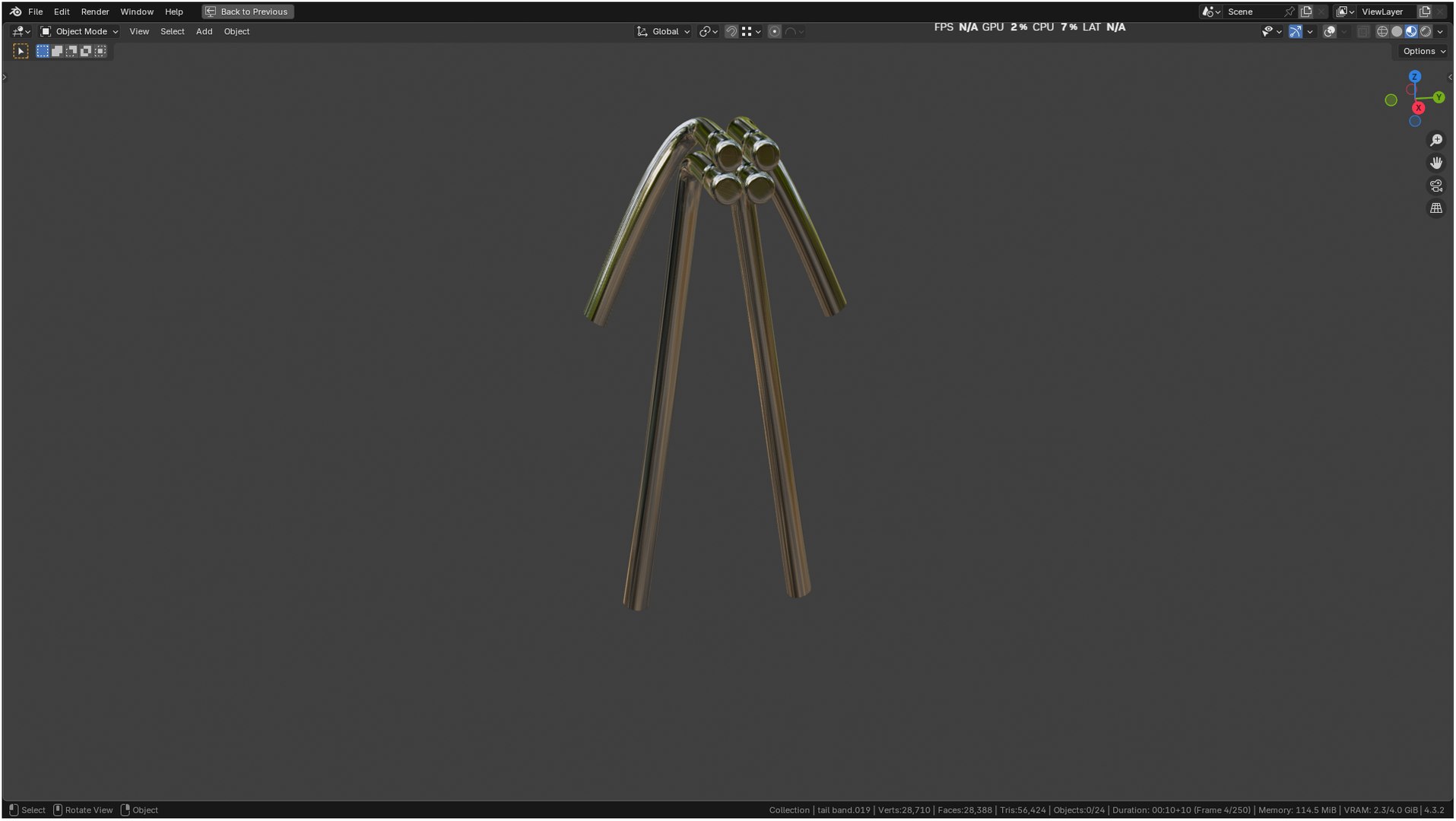The image size is (1456, 821).
Task: Click the Back to Previous button
Action: coord(248,11)
